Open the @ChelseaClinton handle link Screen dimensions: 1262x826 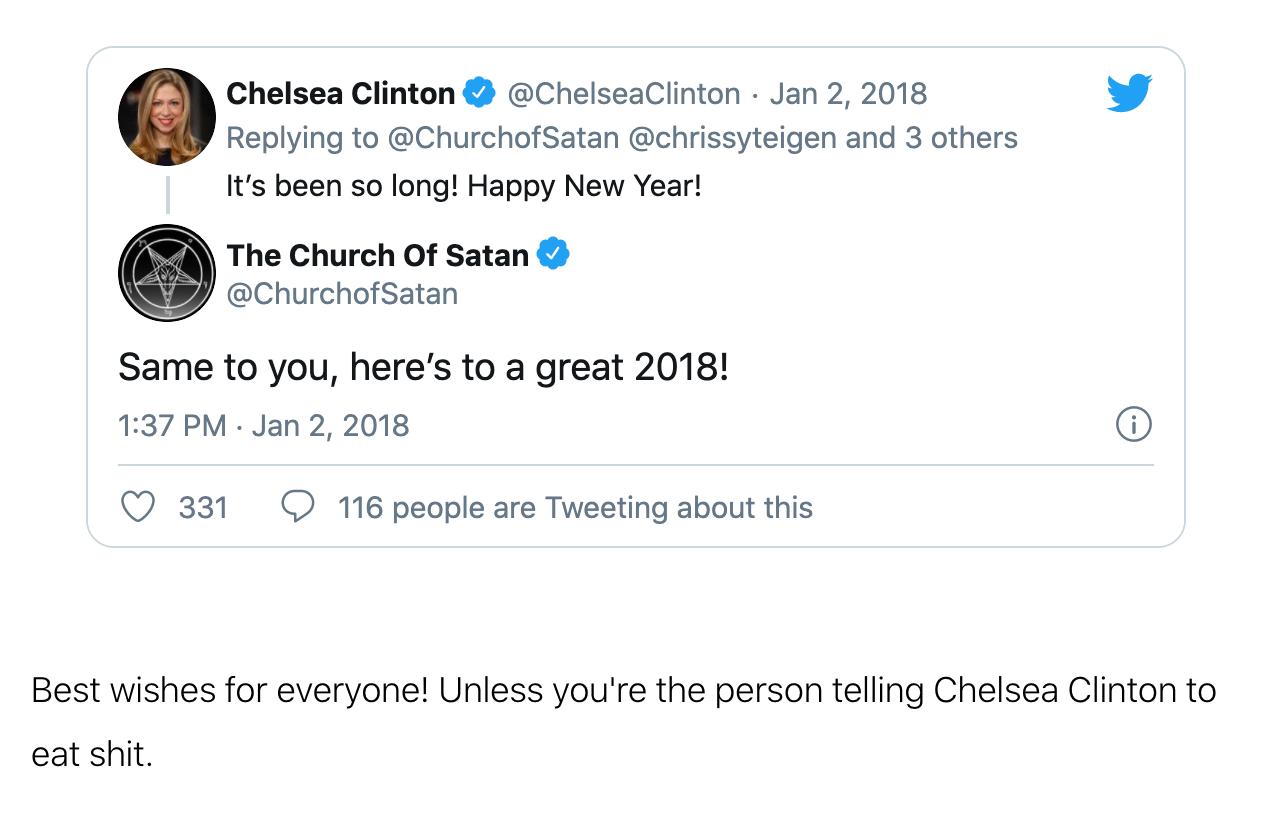[x=624, y=94]
